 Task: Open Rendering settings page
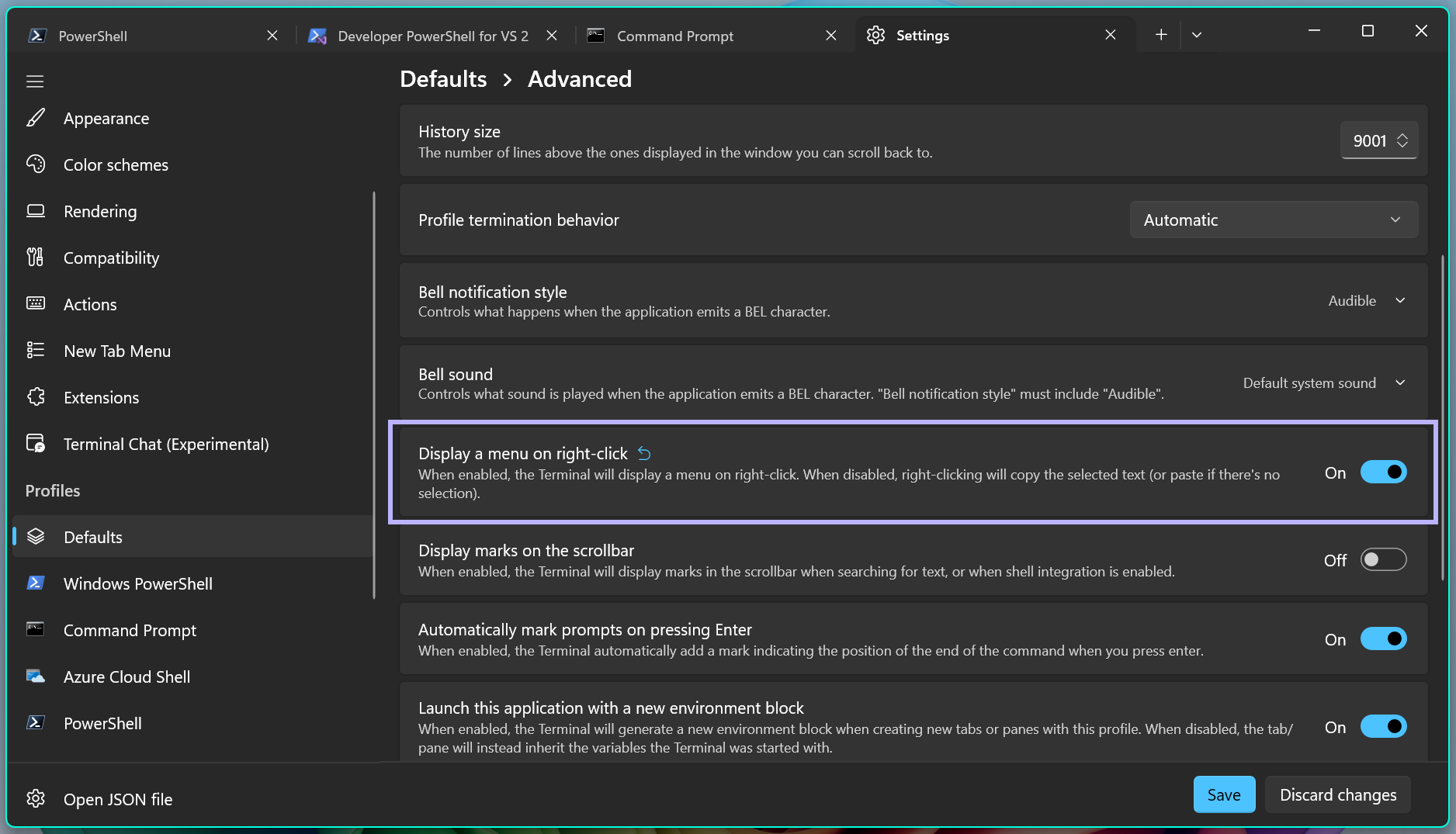pyautogui.click(x=192, y=211)
